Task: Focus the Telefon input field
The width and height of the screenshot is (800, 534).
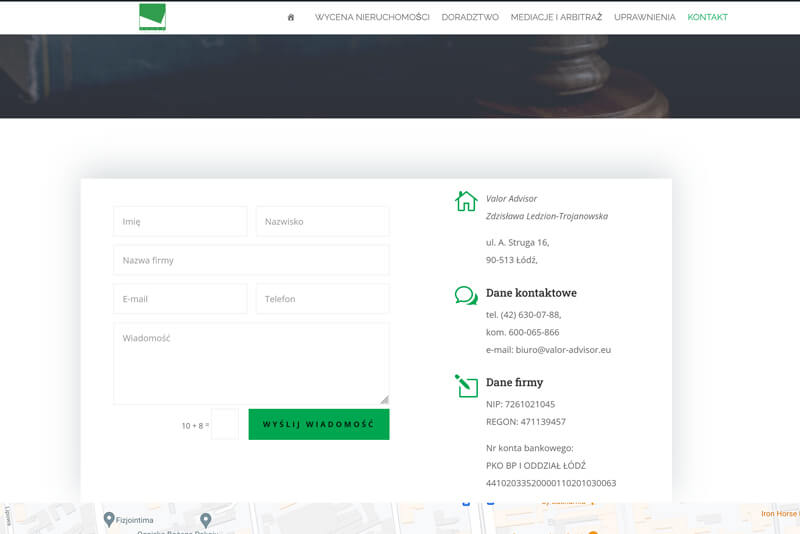Action: coord(322,299)
